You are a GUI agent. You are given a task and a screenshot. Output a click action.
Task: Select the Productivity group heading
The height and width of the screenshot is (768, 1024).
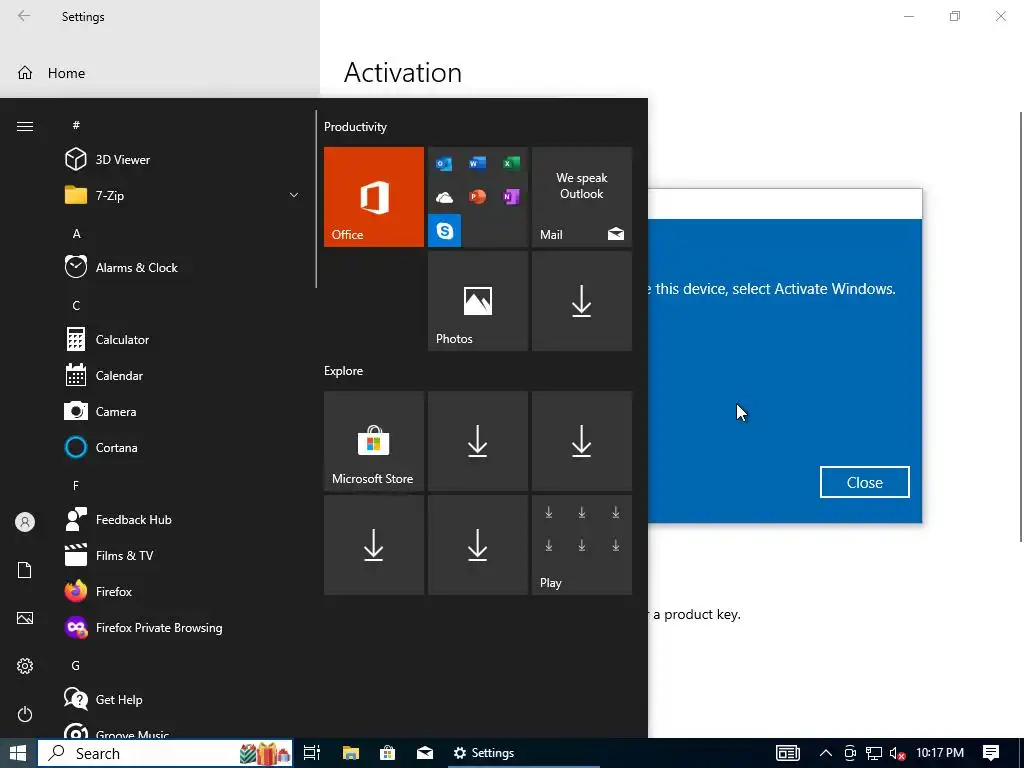[x=355, y=127]
